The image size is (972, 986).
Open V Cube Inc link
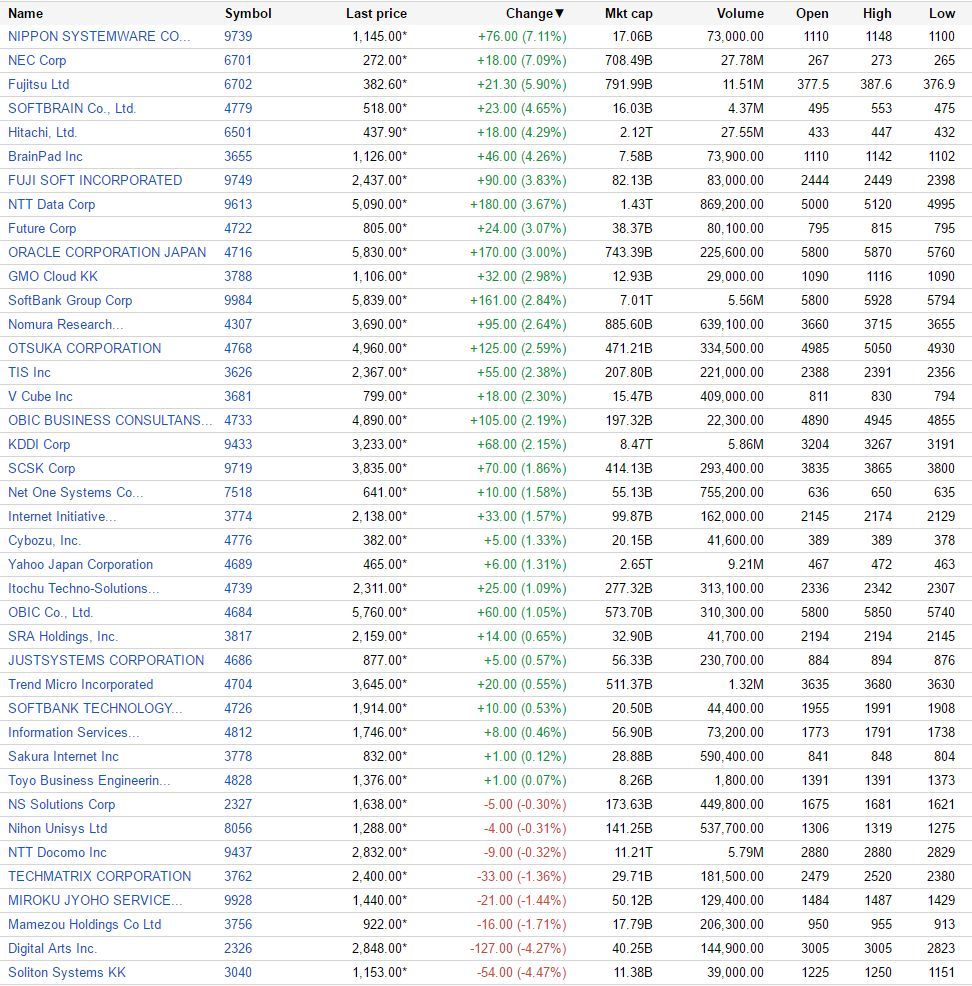pyautogui.click(x=40, y=396)
